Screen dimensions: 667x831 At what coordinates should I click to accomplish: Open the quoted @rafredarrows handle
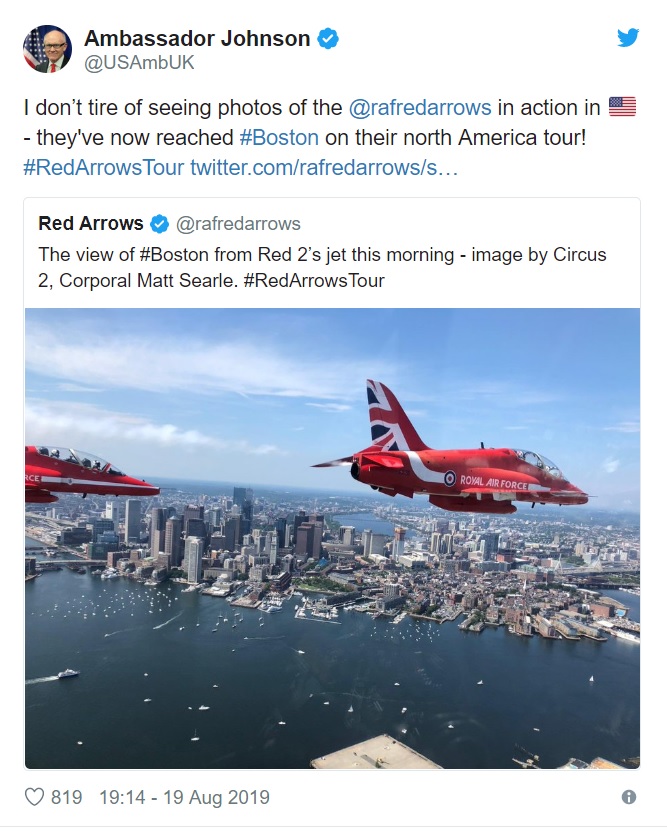tap(238, 224)
